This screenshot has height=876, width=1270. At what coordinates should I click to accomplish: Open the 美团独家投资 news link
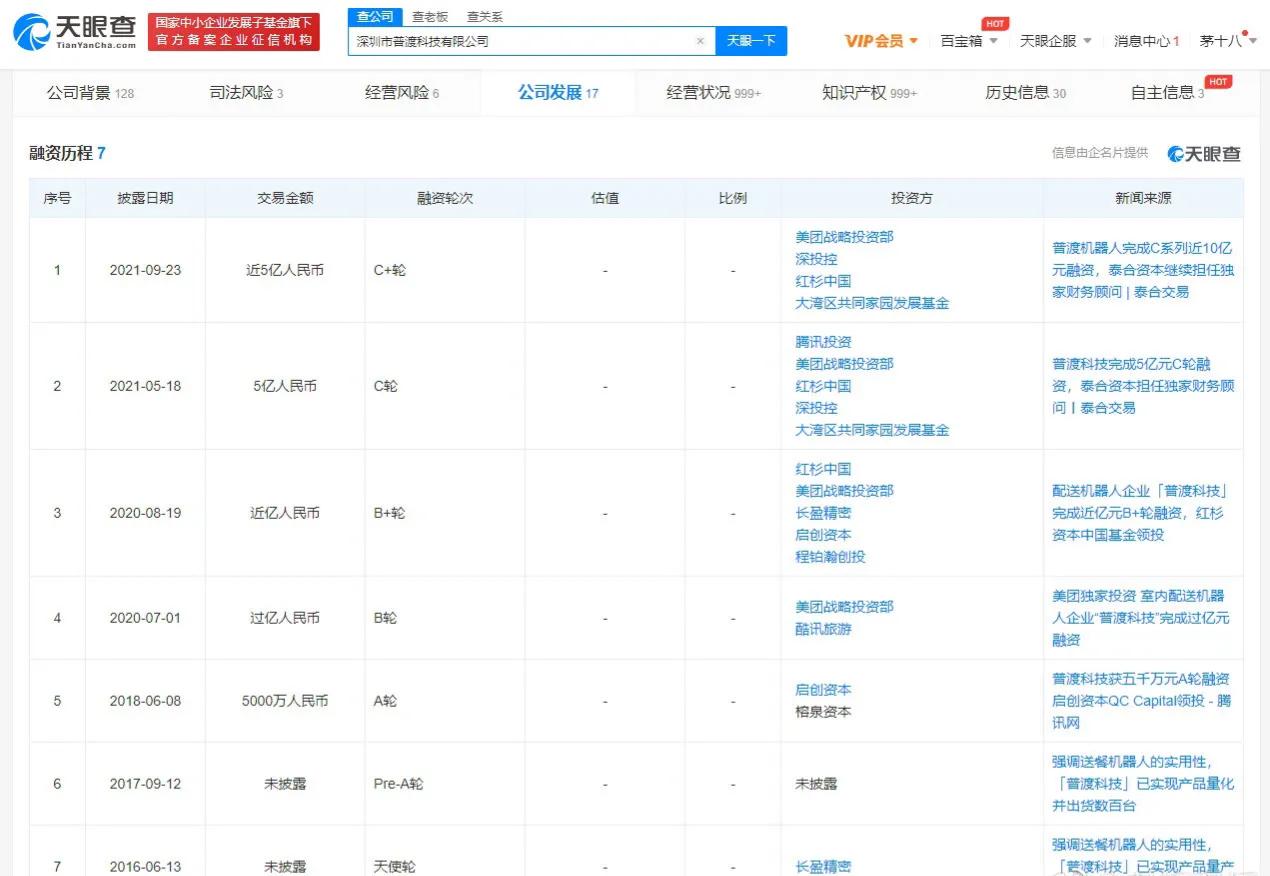(1140, 618)
